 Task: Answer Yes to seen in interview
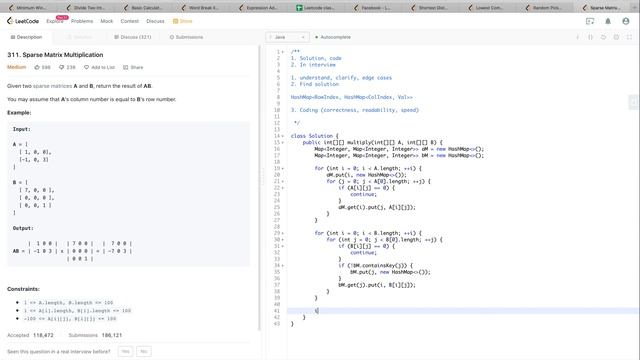click(x=125, y=351)
